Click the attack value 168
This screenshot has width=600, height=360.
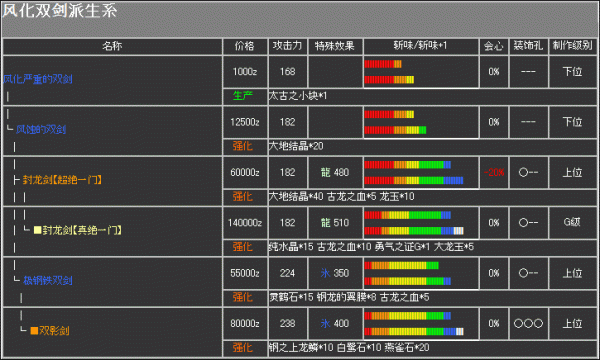[287, 72]
